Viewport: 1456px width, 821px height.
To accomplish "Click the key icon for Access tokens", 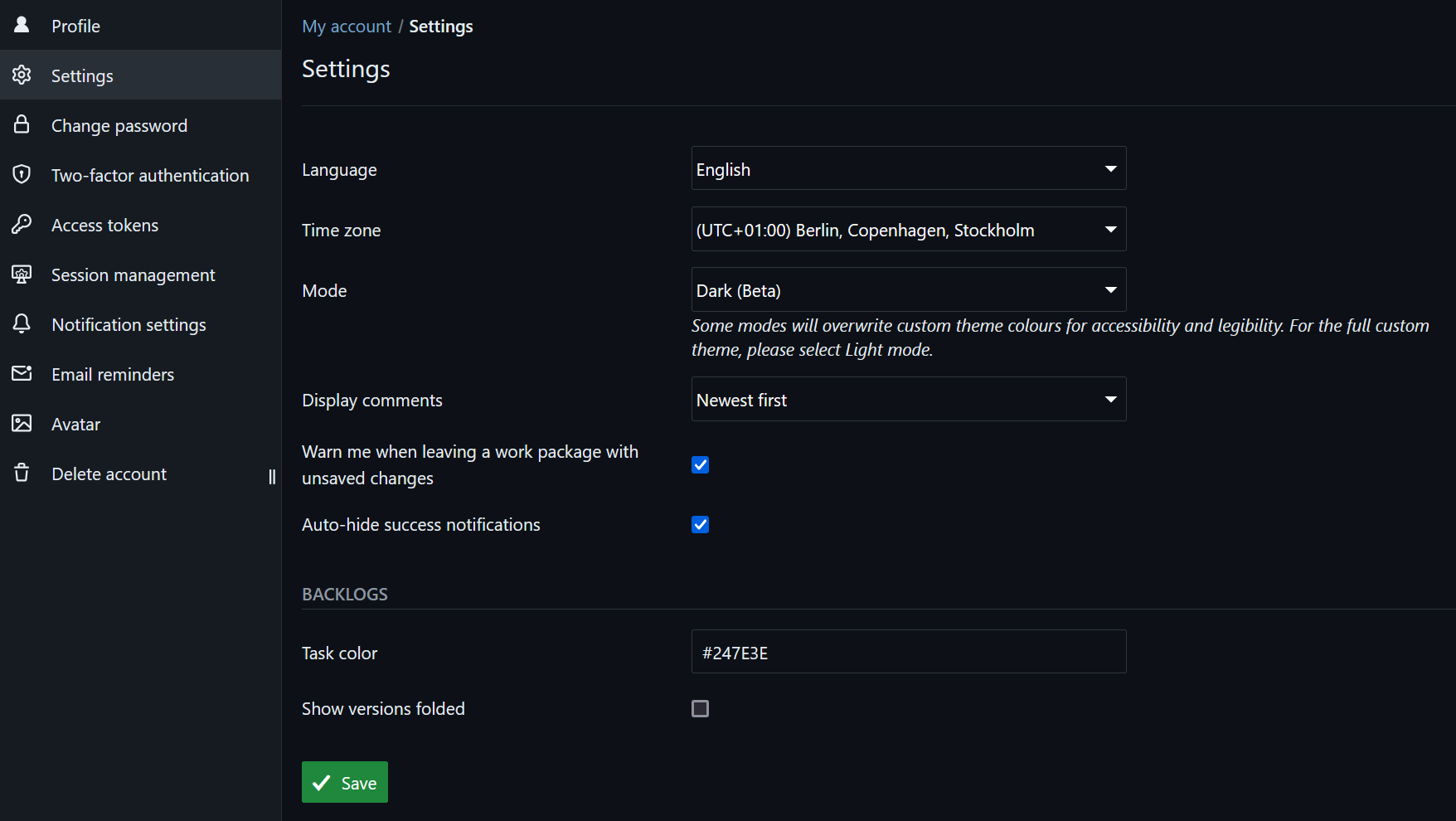I will 22,224.
